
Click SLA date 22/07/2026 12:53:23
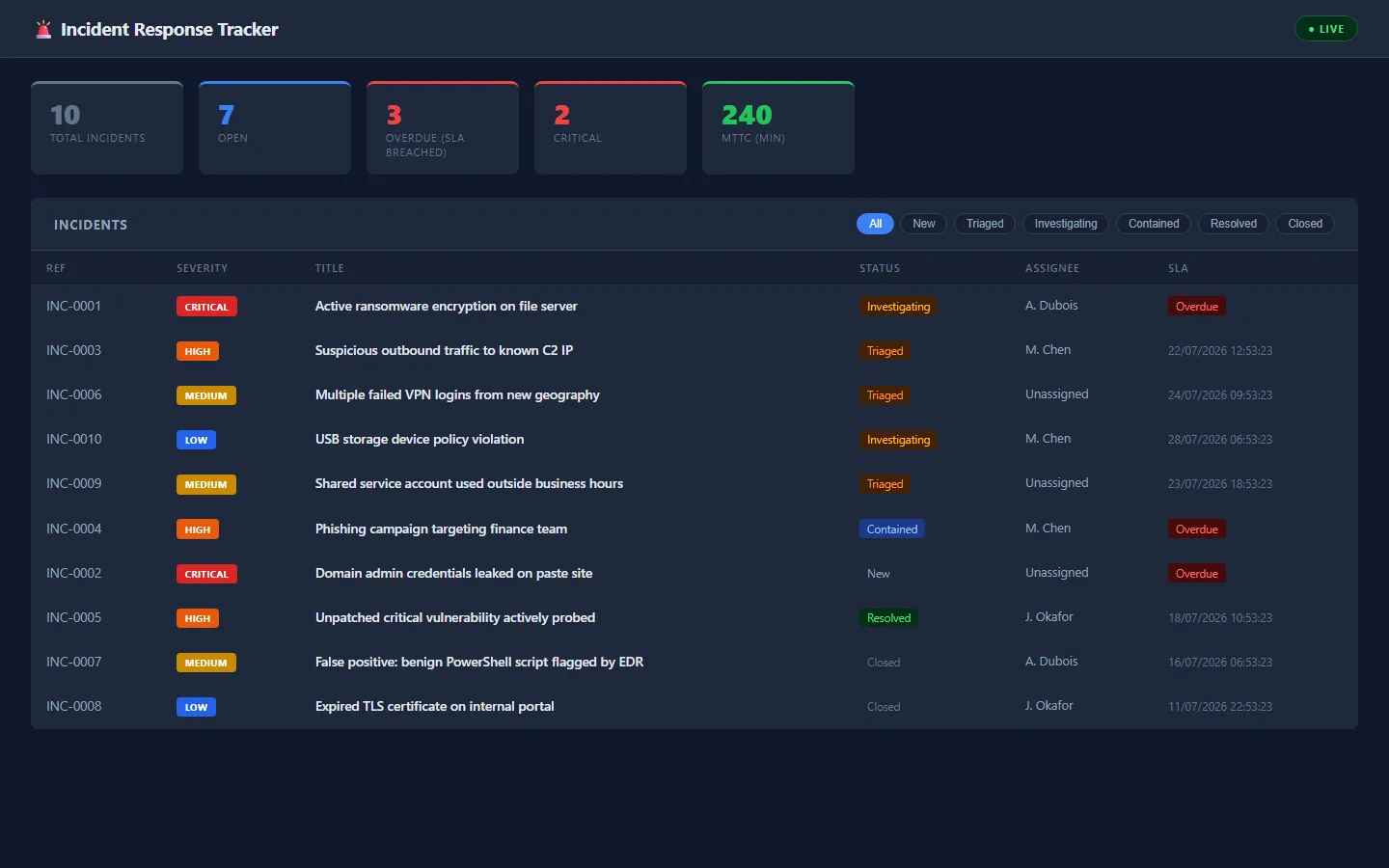1220,350
